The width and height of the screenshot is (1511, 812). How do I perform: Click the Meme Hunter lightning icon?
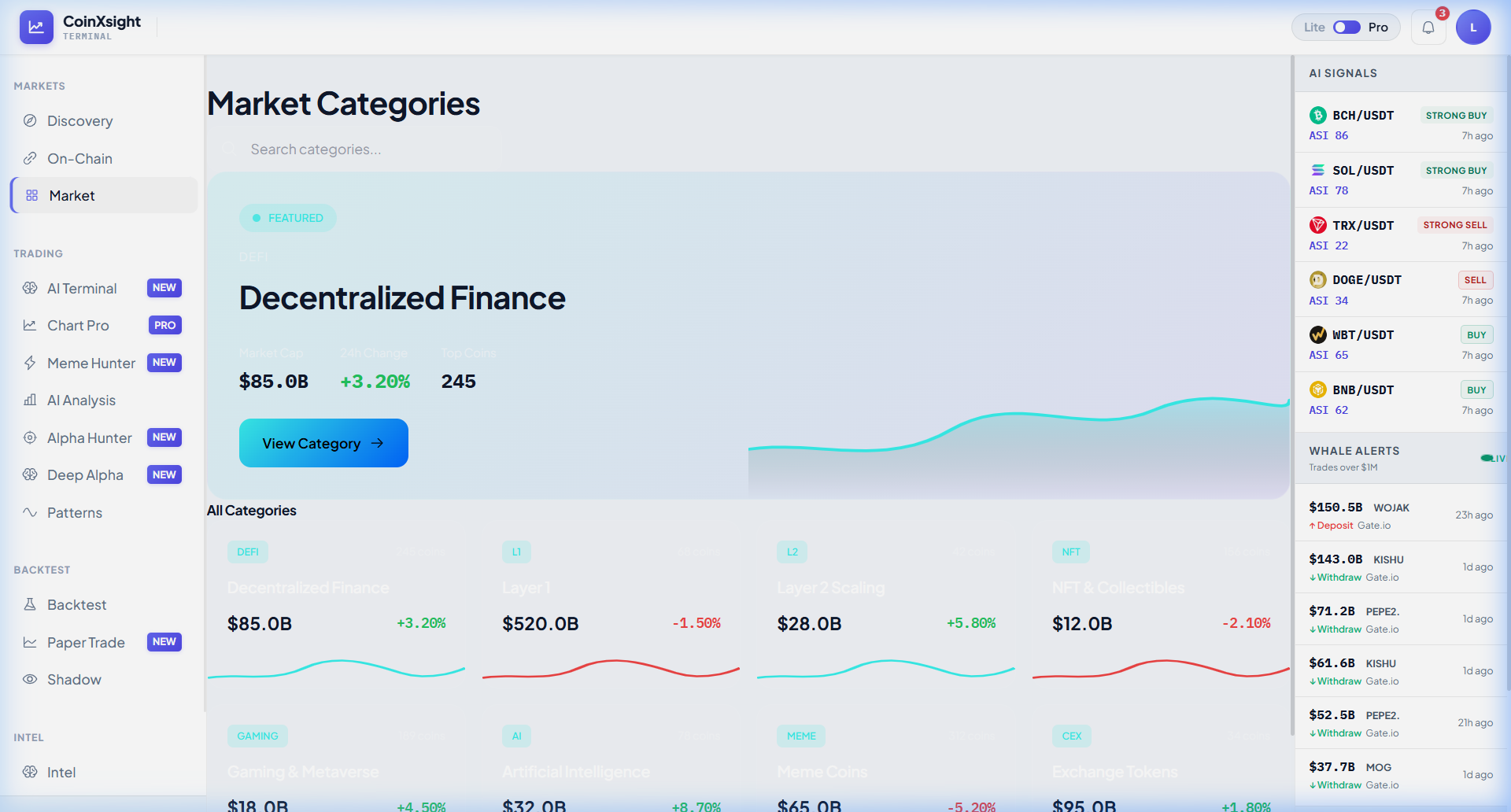coord(30,363)
